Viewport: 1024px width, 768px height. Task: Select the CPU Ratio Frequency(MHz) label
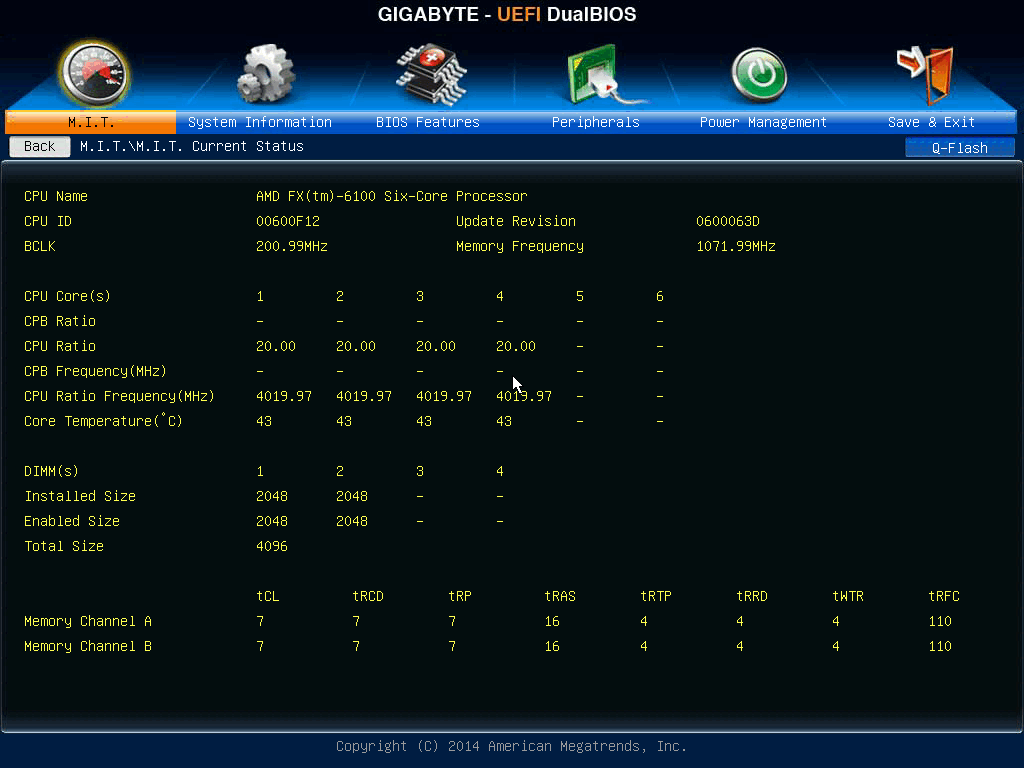coord(120,396)
